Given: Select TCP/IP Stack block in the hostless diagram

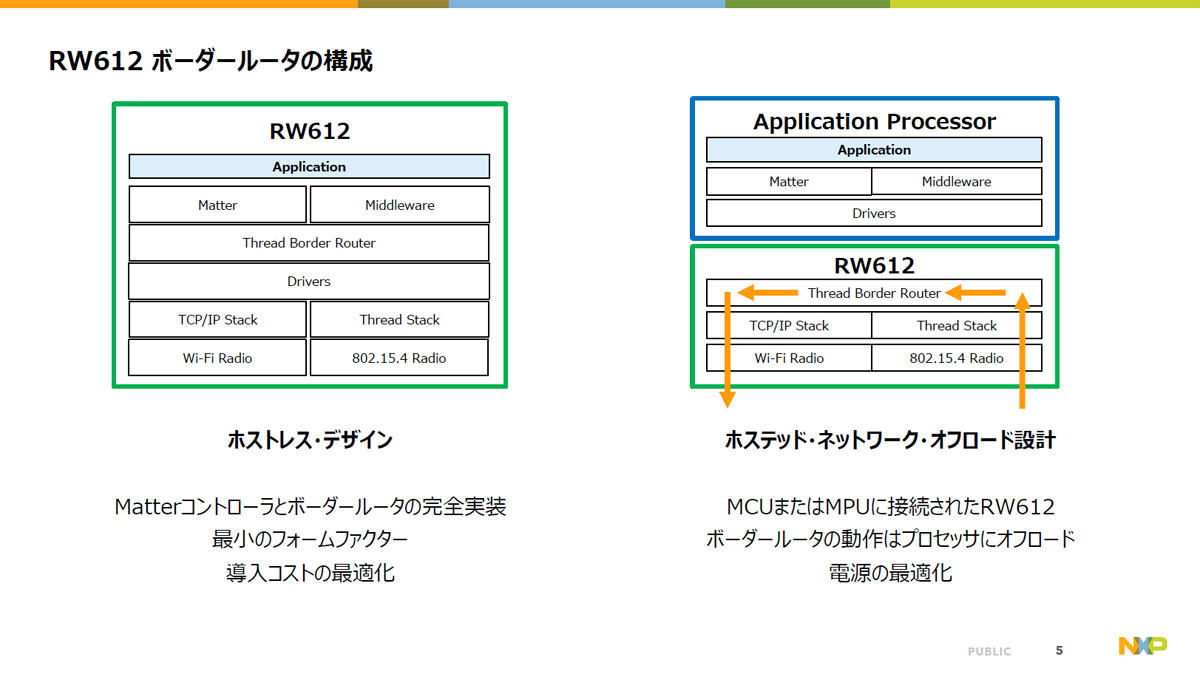Looking at the screenshot, I should [217, 320].
